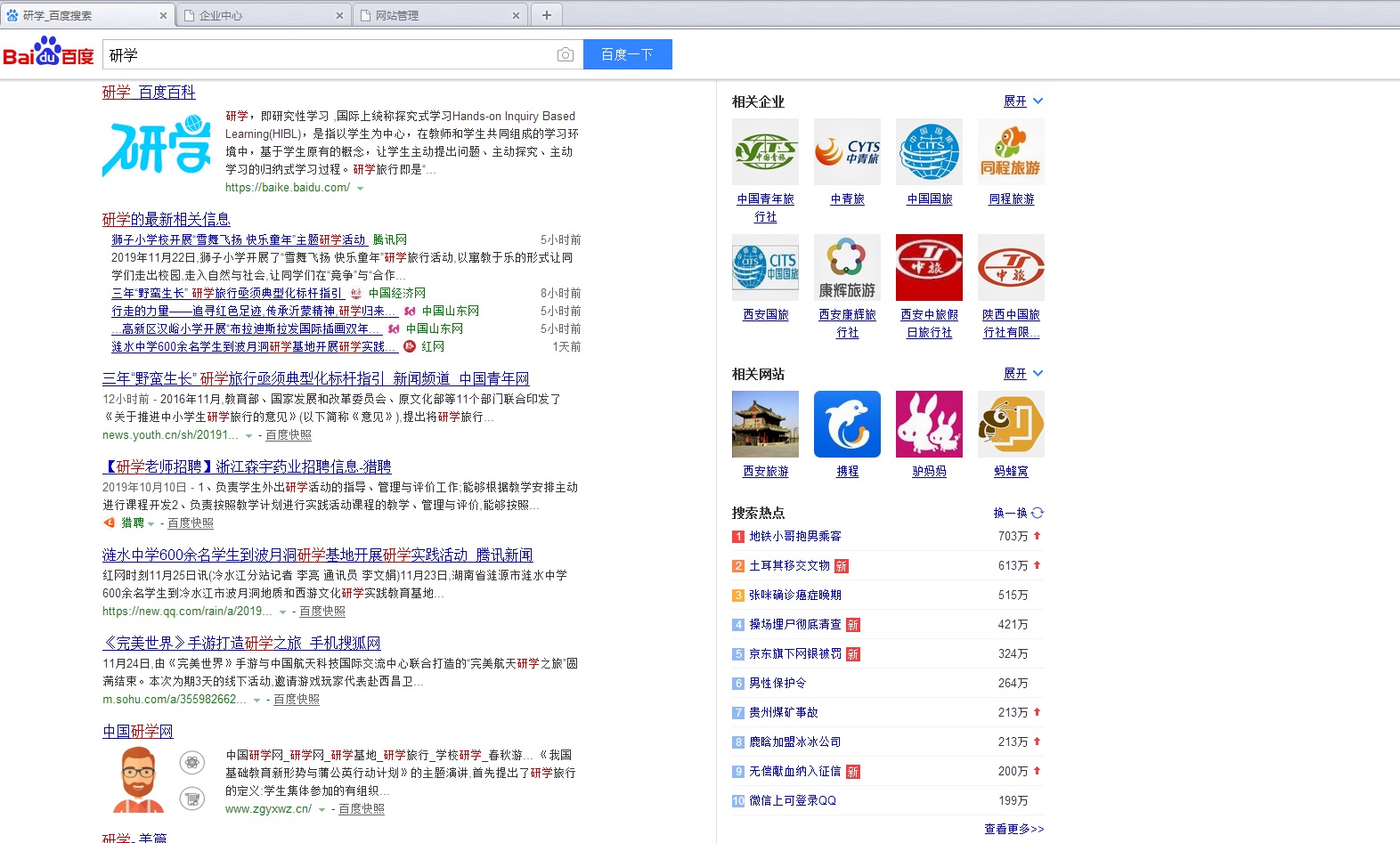Open 狮子小学校开展雪舞飞扬 news link
The height and width of the screenshot is (843, 1400).
click(239, 239)
